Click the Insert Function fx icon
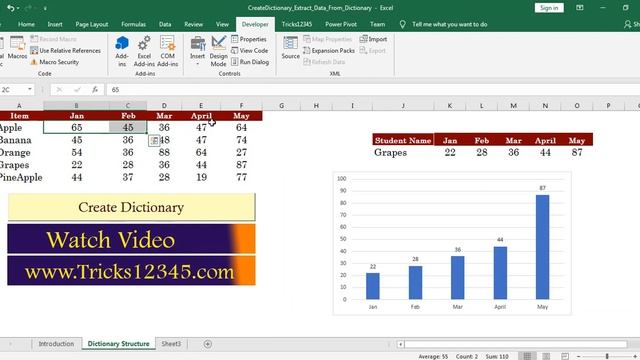Image resolution: width=640 pixels, height=360 pixels. pos(95,90)
